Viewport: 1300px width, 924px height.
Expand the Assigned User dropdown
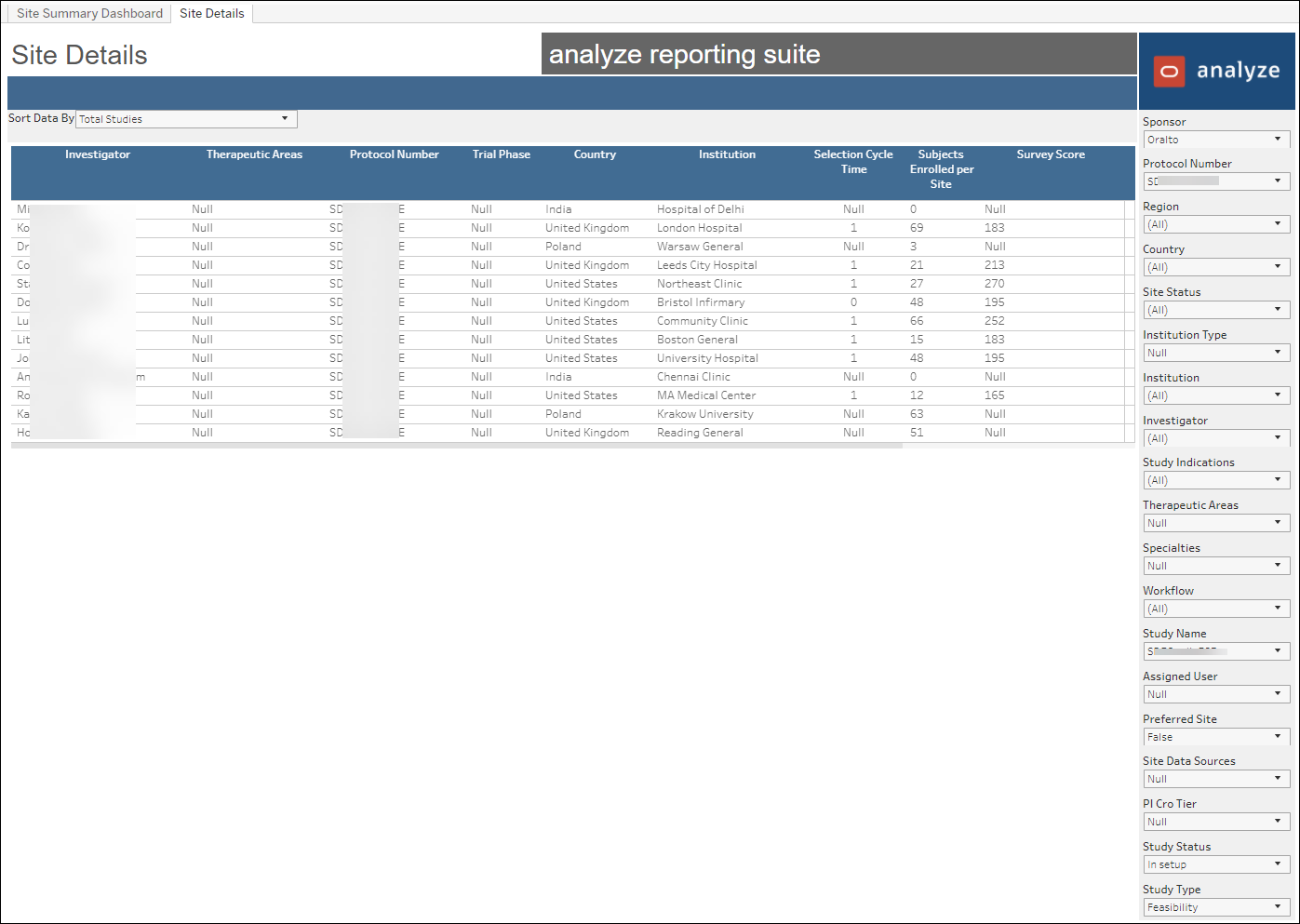1216,694
